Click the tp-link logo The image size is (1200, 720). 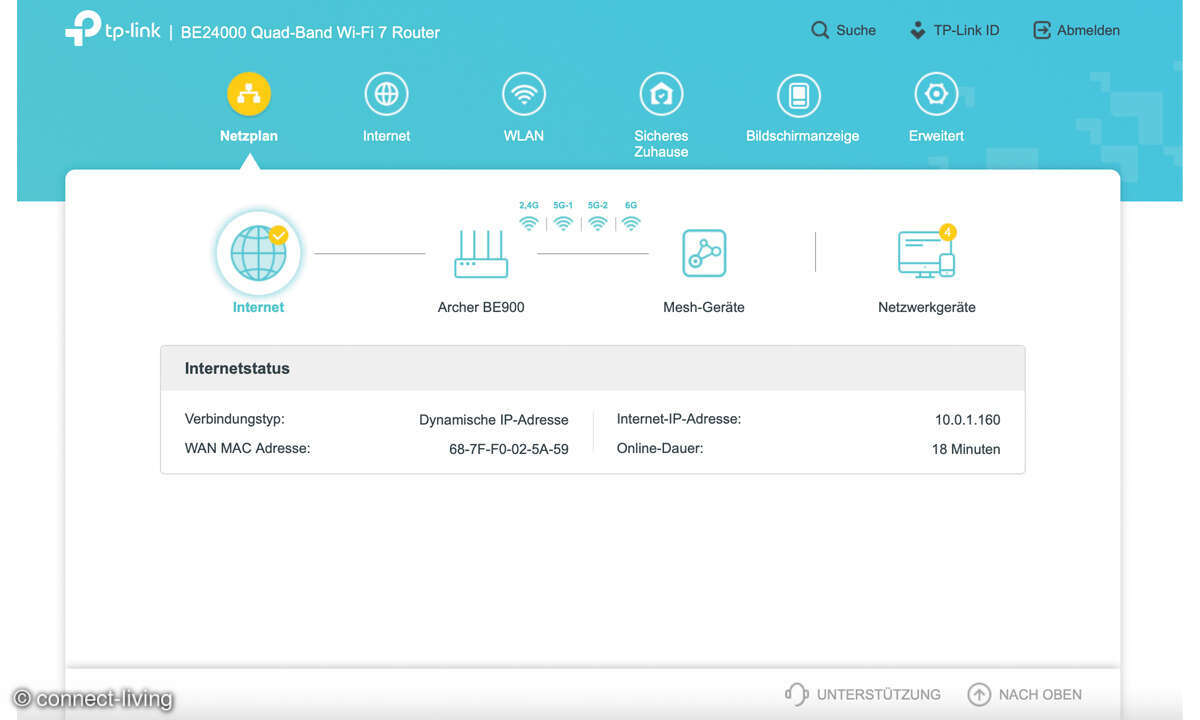point(113,29)
